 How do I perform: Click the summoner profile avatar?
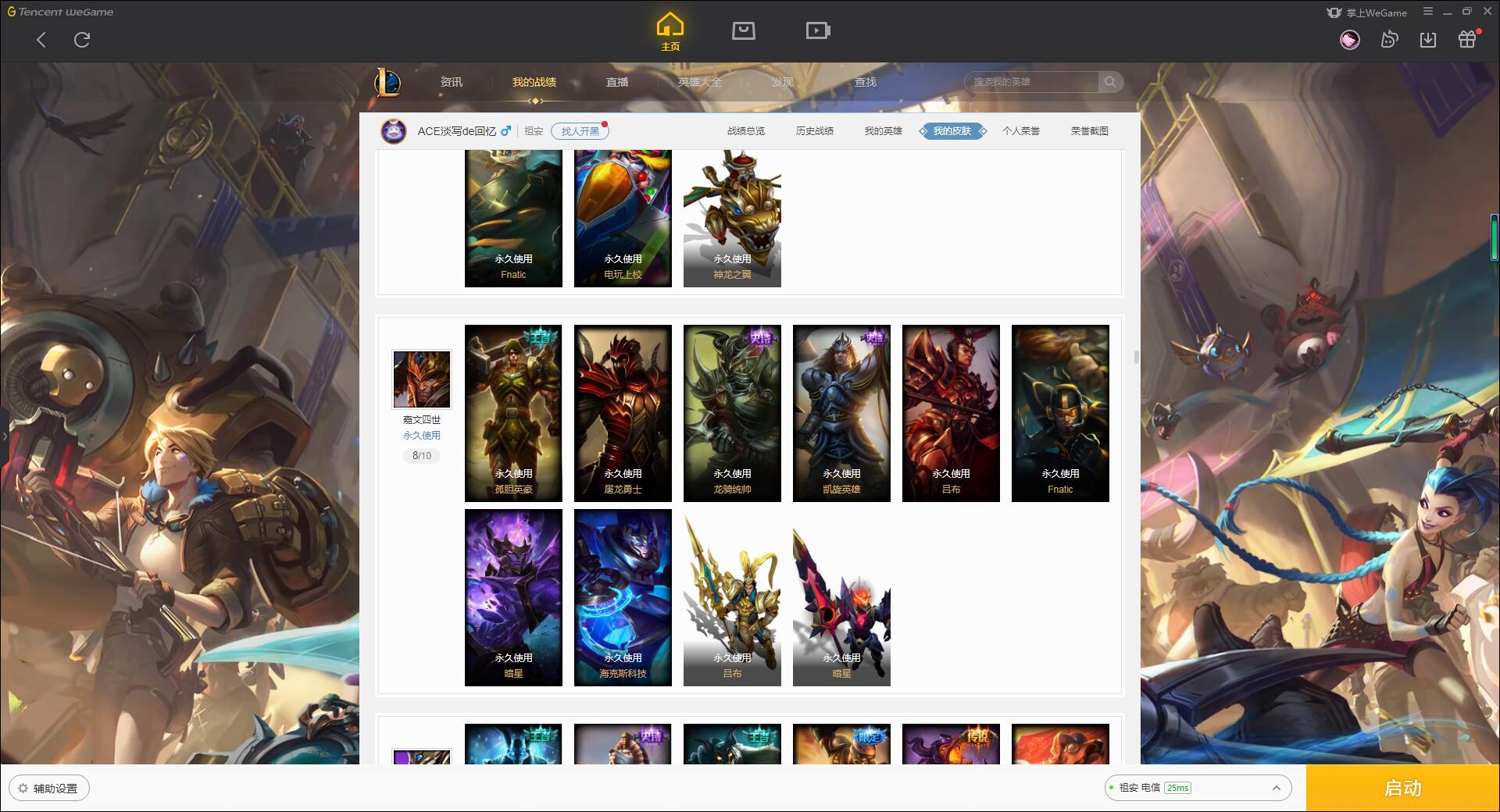click(x=394, y=131)
